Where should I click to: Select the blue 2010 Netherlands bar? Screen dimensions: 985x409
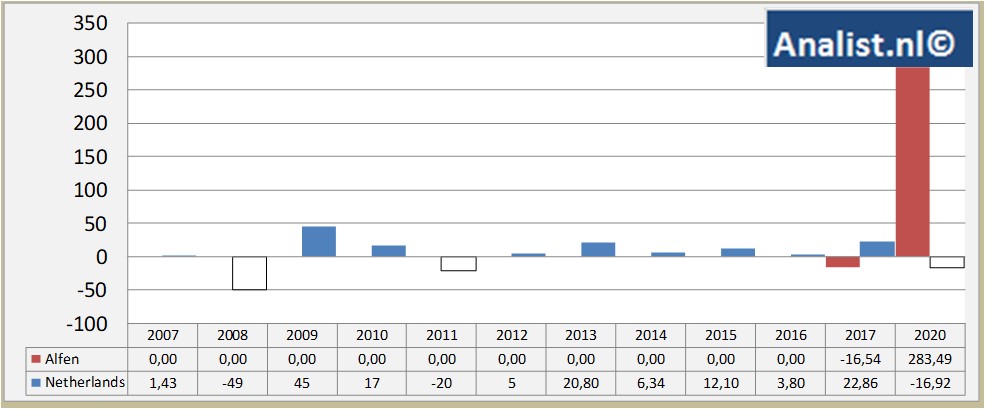point(389,251)
